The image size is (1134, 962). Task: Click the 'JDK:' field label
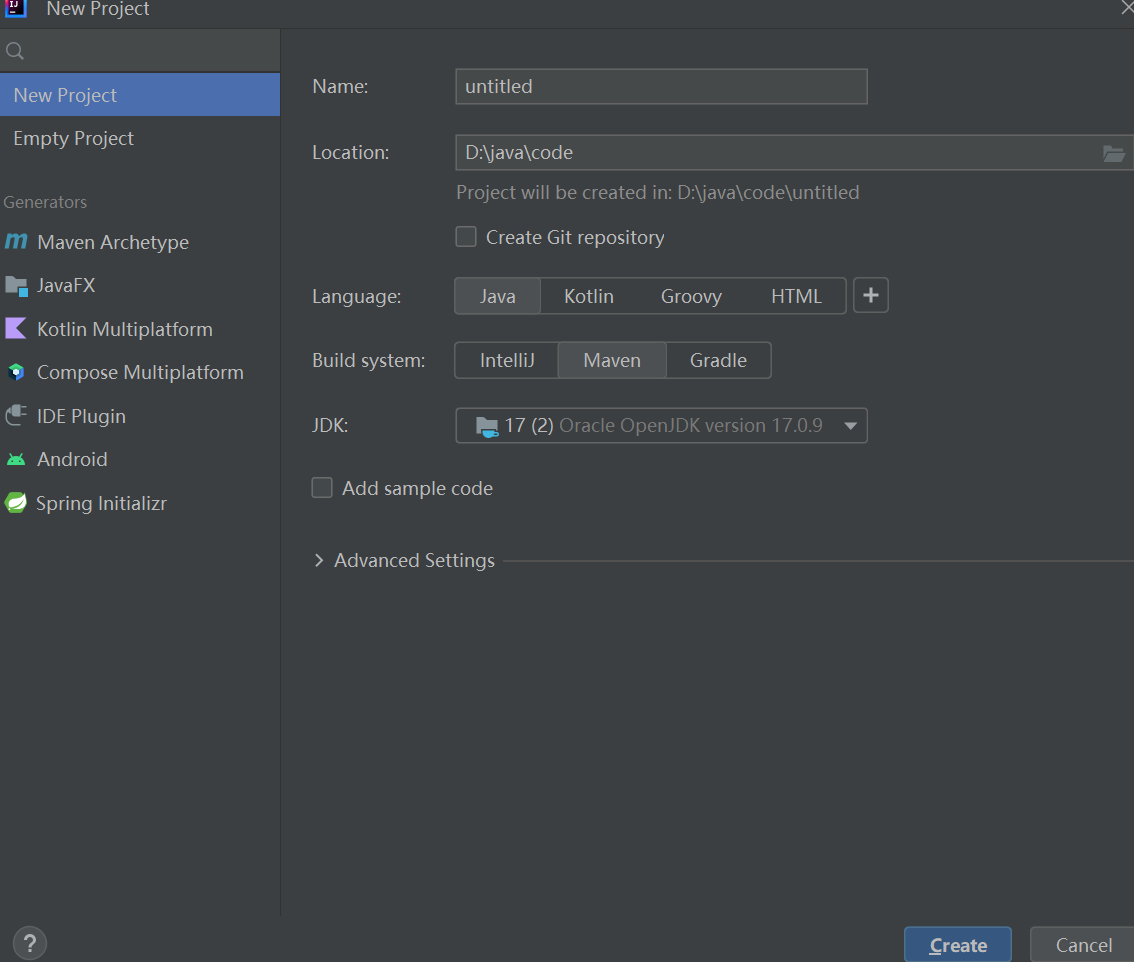point(330,425)
